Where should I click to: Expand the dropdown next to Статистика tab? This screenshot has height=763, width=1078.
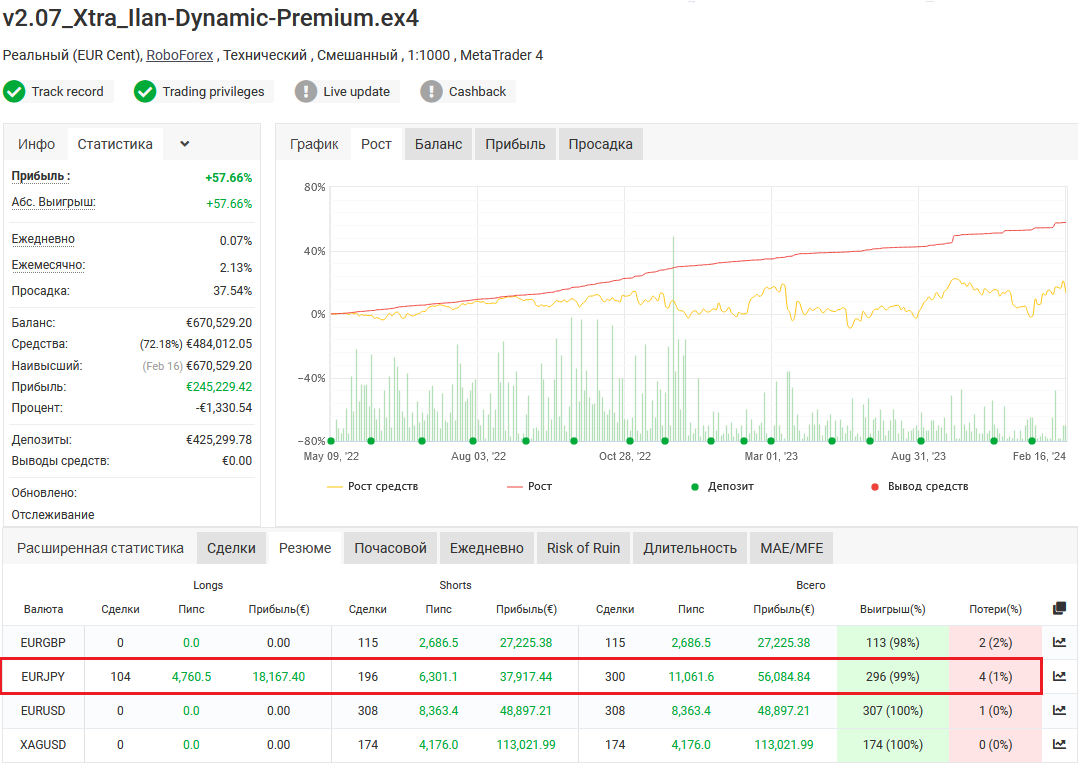coord(185,144)
